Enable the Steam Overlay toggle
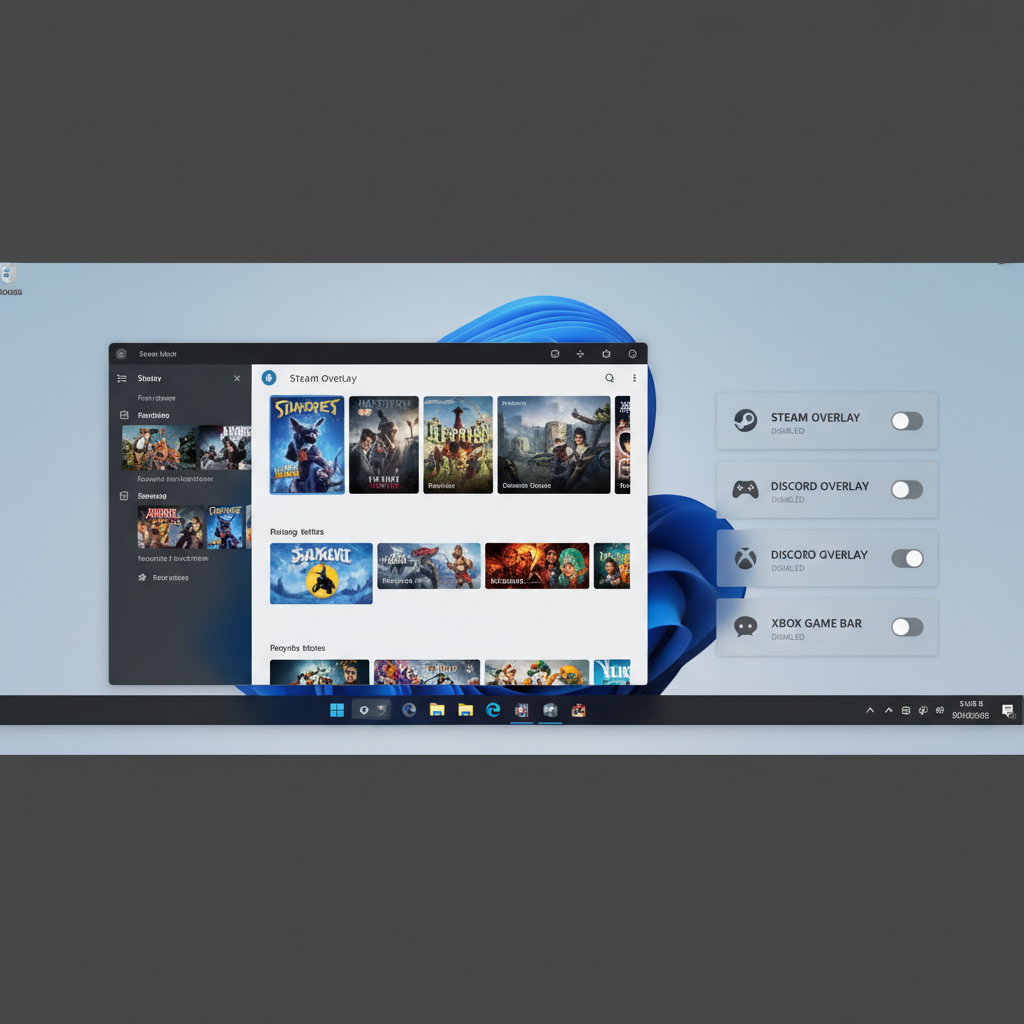Image resolution: width=1024 pixels, height=1024 pixels. (x=907, y=421)
